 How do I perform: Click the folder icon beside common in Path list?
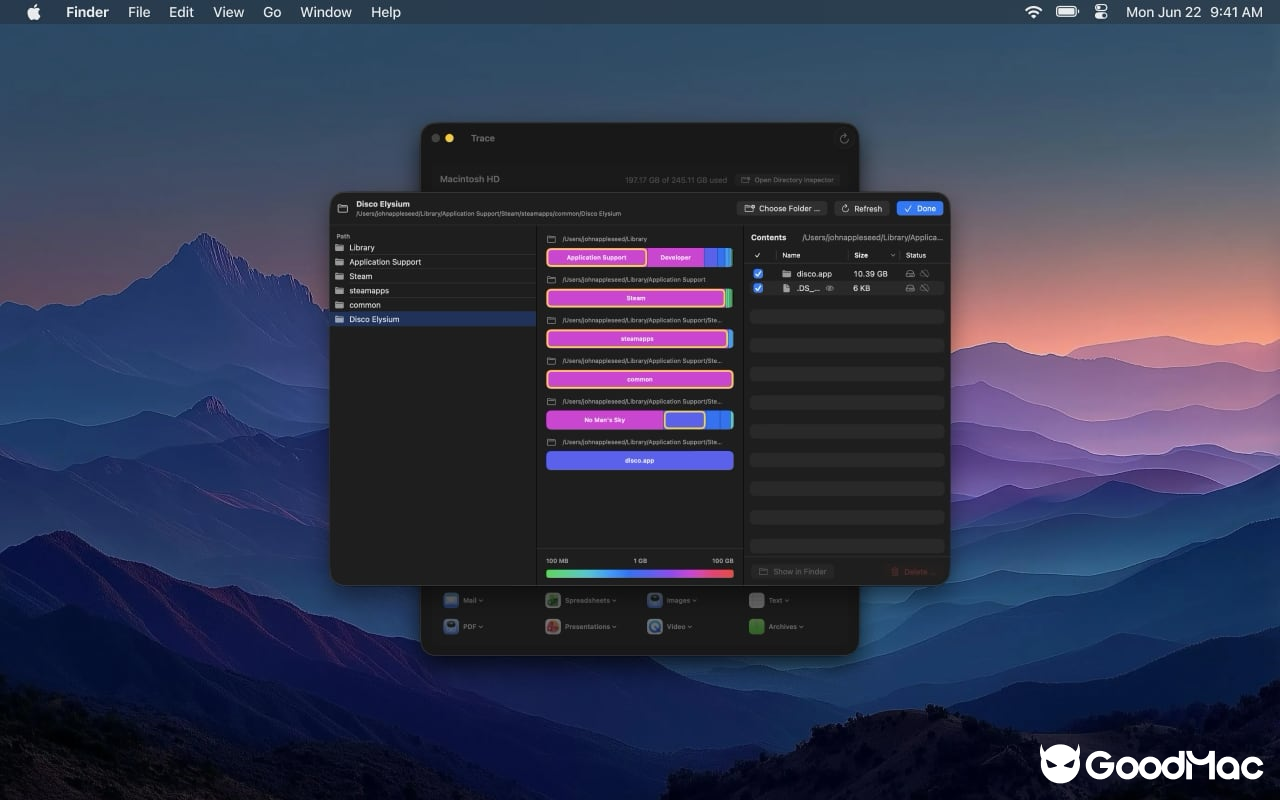coord(340,305)
